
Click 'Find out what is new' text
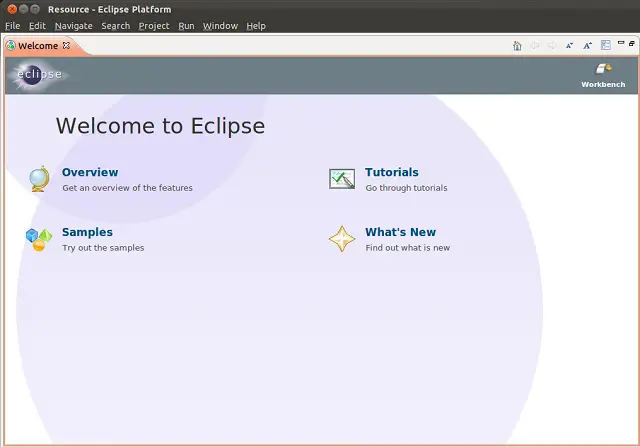pyautogui.click(x=408, y=248)
